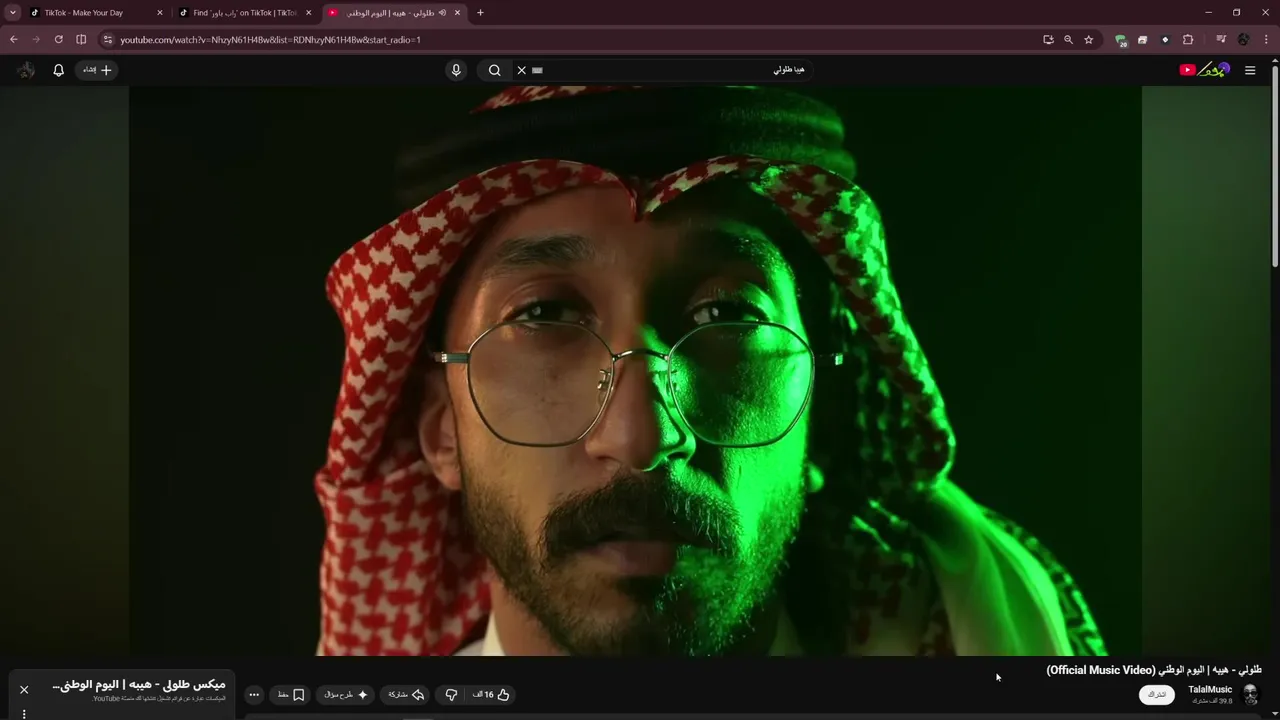The height and width of the screenshot is (720, 1280).
Task: Bookmark this page with the star
Action: 1089,40
